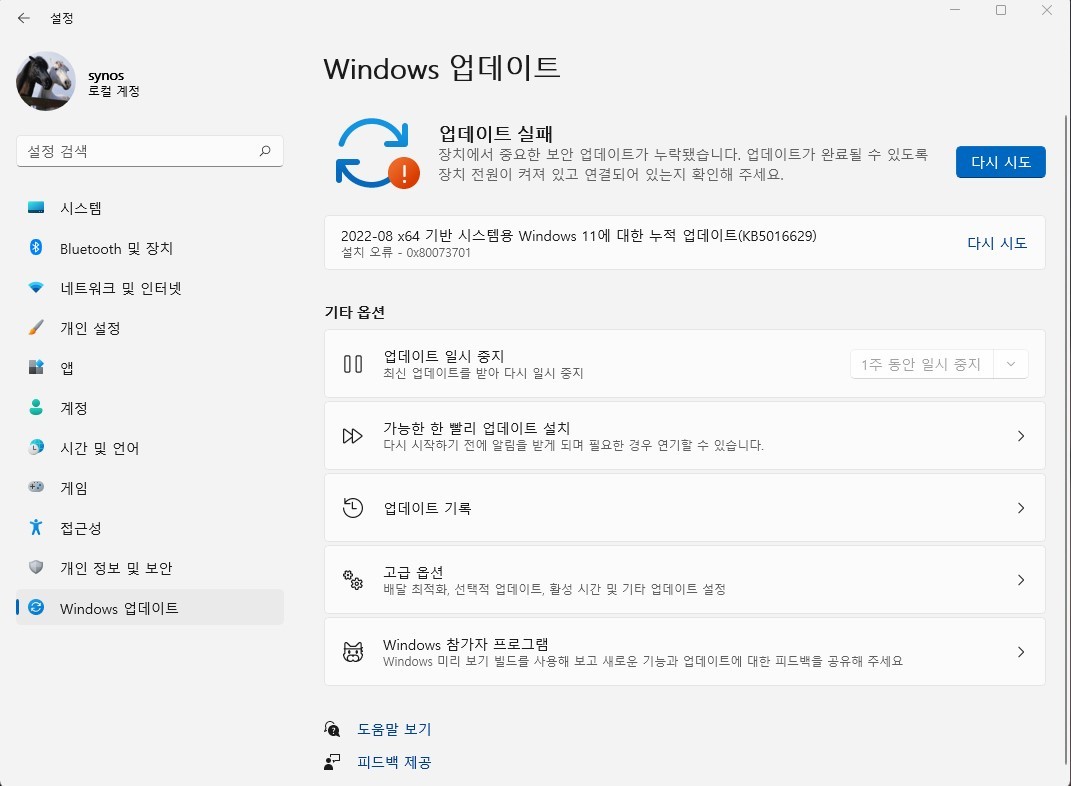Open the 계정 settings category label
Screen dimensions: 1071x786
point(74,408)
